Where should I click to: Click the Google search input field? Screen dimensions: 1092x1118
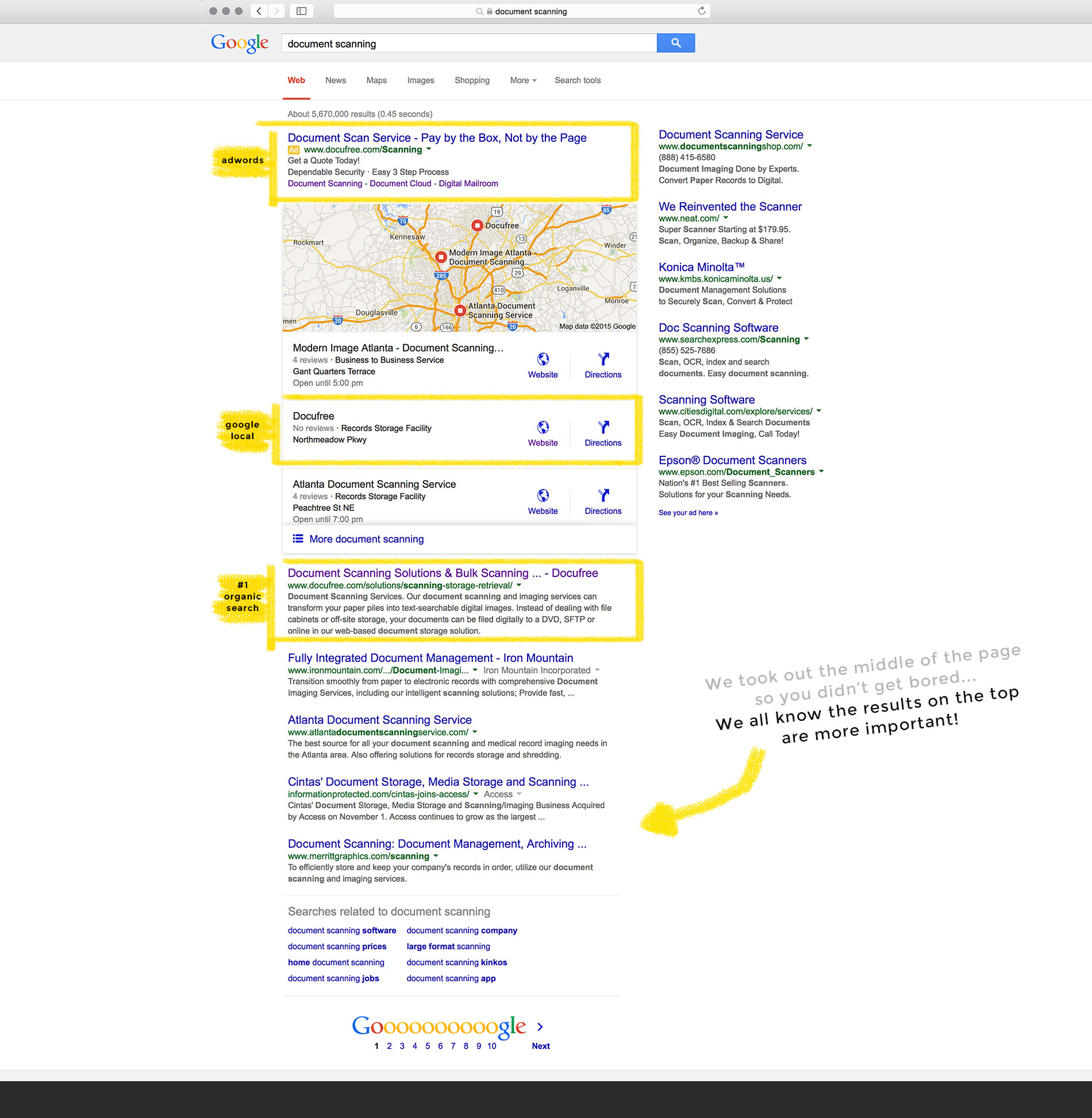pos(469,43)
